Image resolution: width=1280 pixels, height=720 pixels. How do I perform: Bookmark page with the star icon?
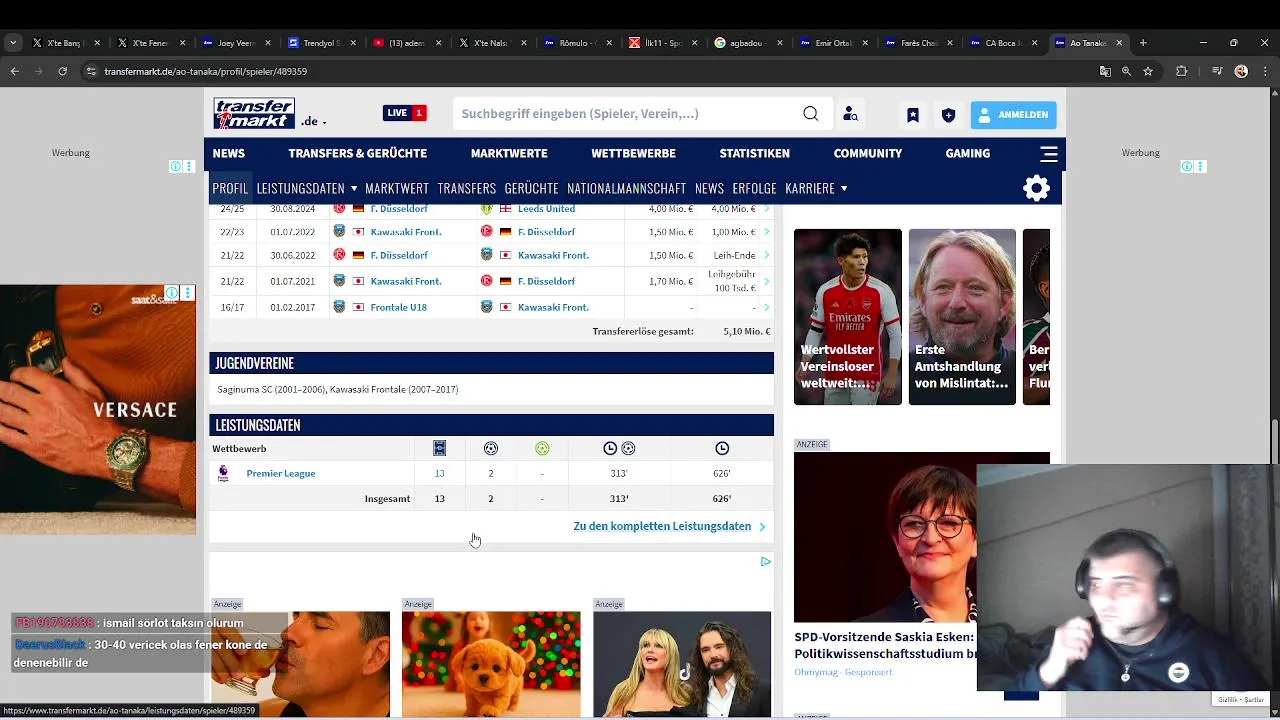click(1148, 71)
